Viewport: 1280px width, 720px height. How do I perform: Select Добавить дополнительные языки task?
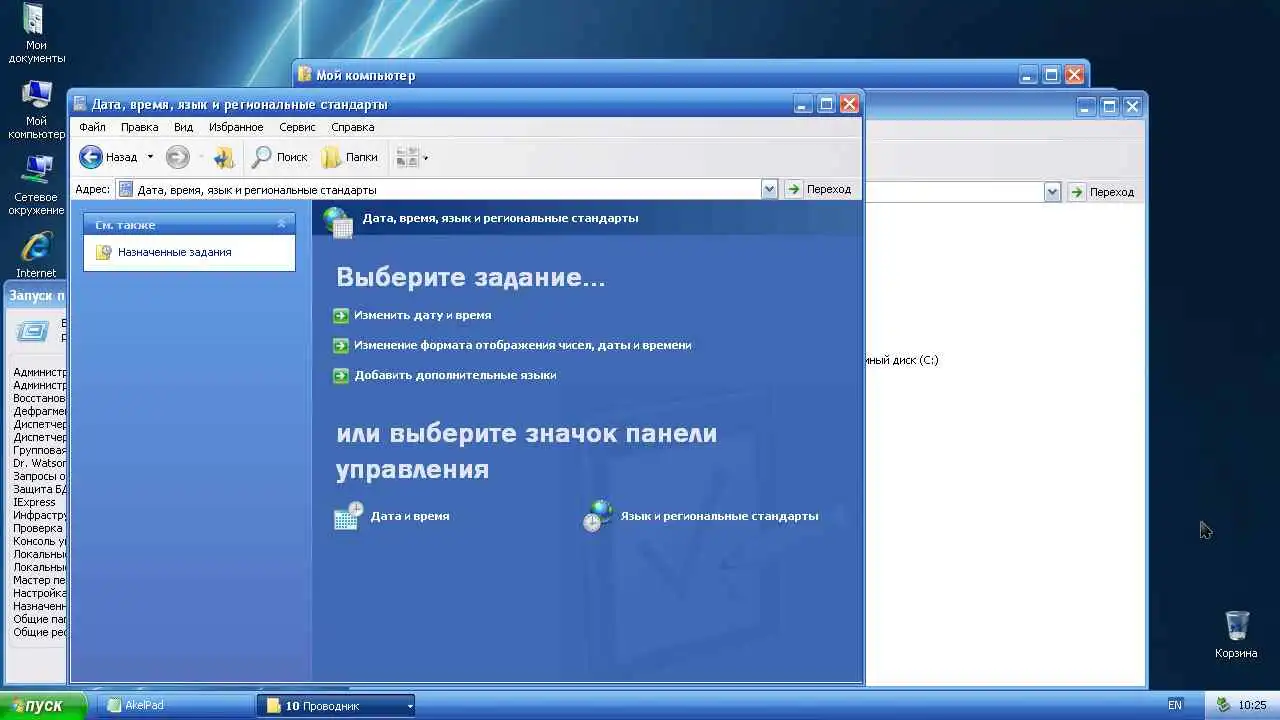pyautogui.click(x=455, y=375)
